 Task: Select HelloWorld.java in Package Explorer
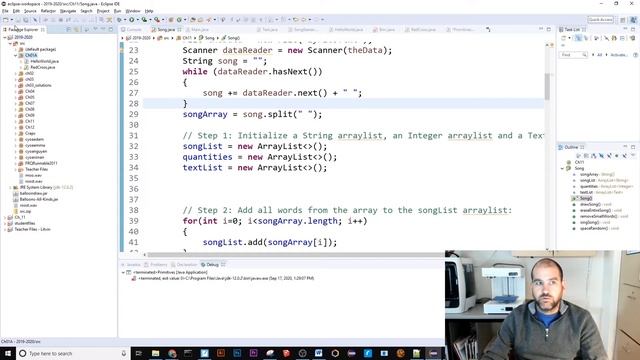44,61
